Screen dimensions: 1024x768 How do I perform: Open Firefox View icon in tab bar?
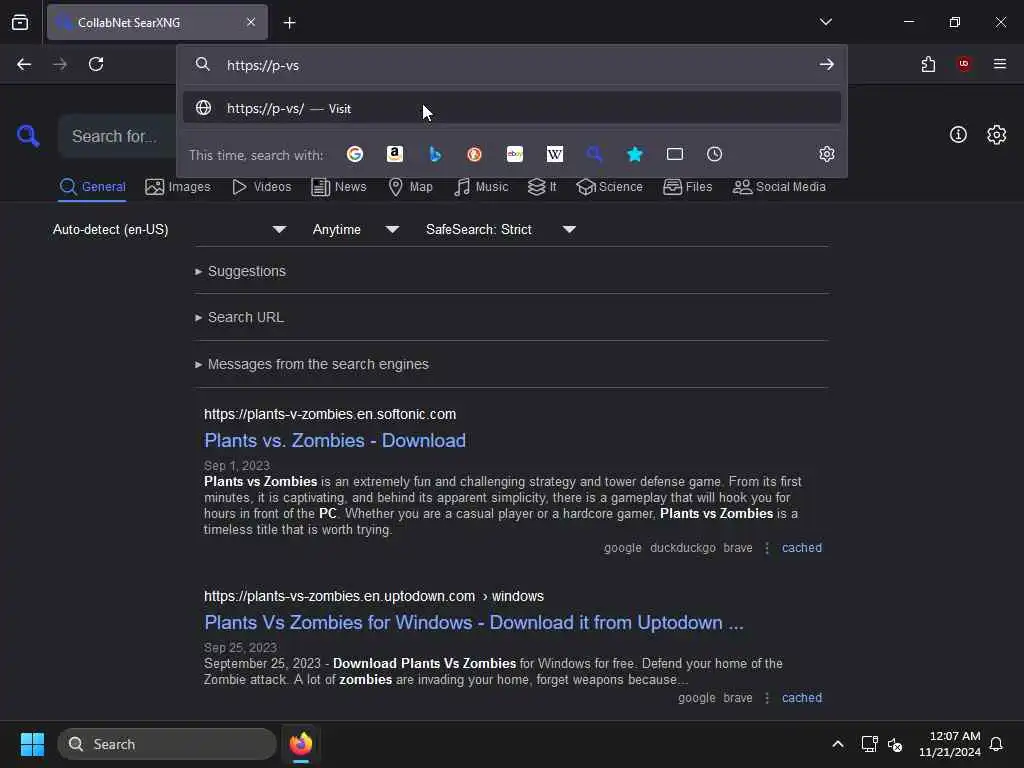point(20,22)
